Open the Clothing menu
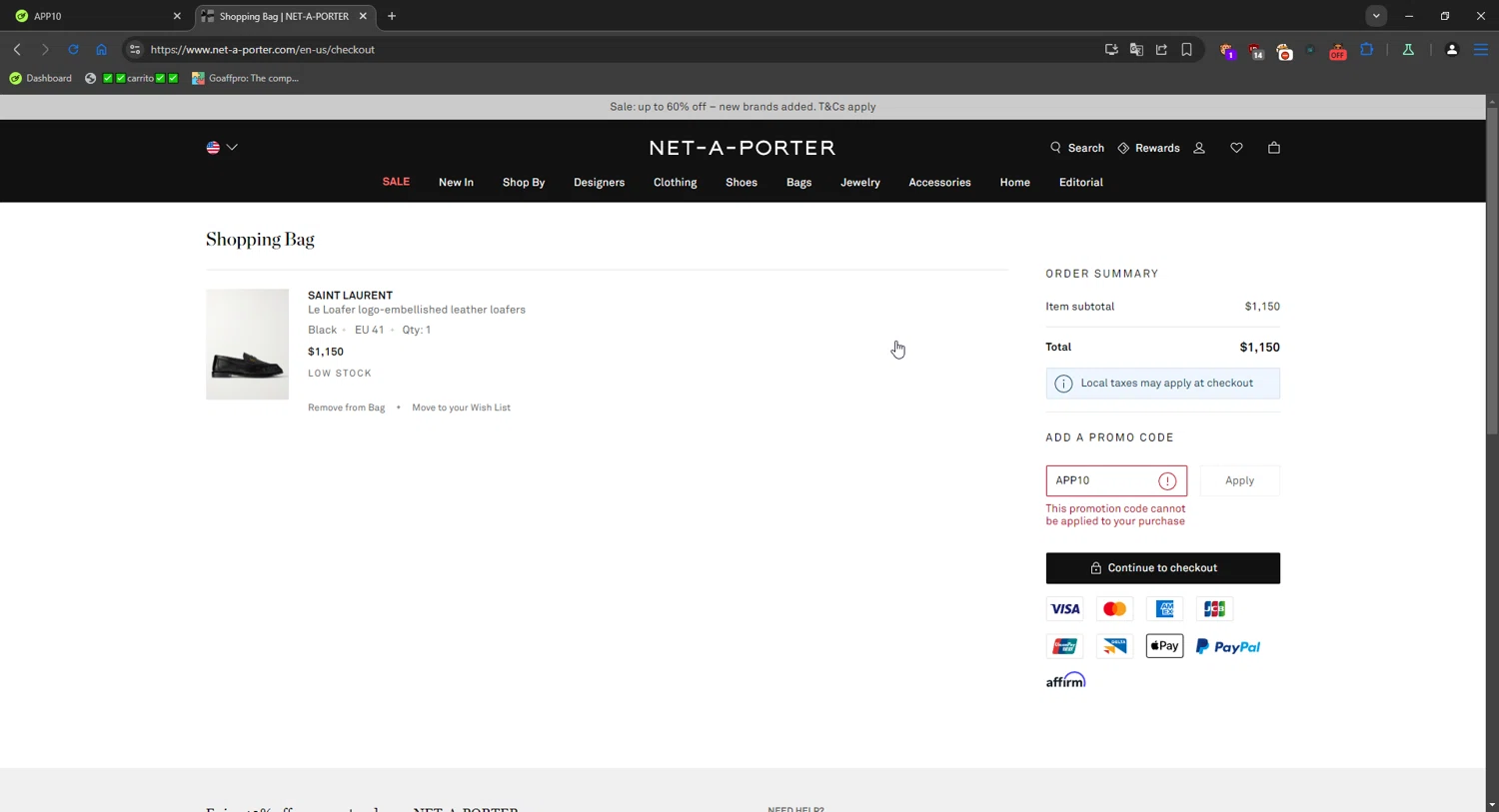Viewport: 1499px width, 812px height. tap(675, 183)
